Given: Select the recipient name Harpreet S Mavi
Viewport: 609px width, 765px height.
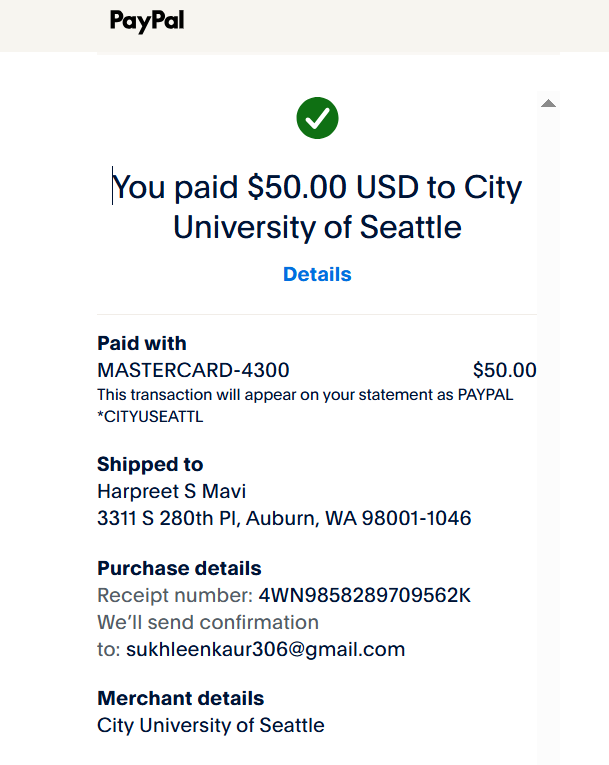Looking at the screenshot, I should (x=171, y=491).
